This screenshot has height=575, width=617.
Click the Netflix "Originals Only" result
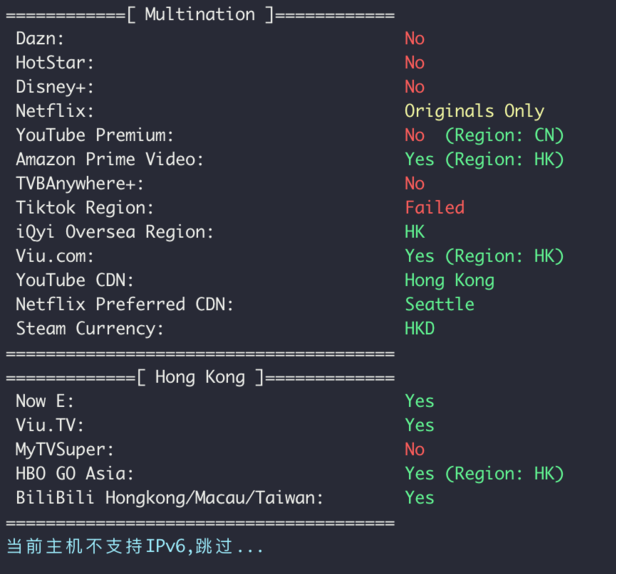474,111
